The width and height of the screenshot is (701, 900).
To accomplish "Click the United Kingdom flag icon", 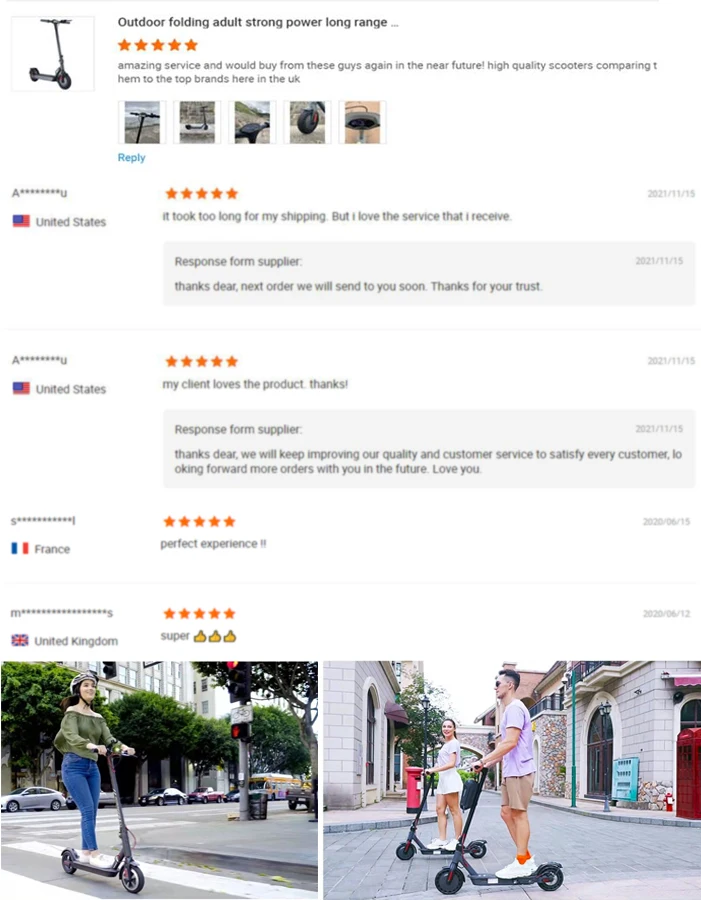I will (20, 640).
